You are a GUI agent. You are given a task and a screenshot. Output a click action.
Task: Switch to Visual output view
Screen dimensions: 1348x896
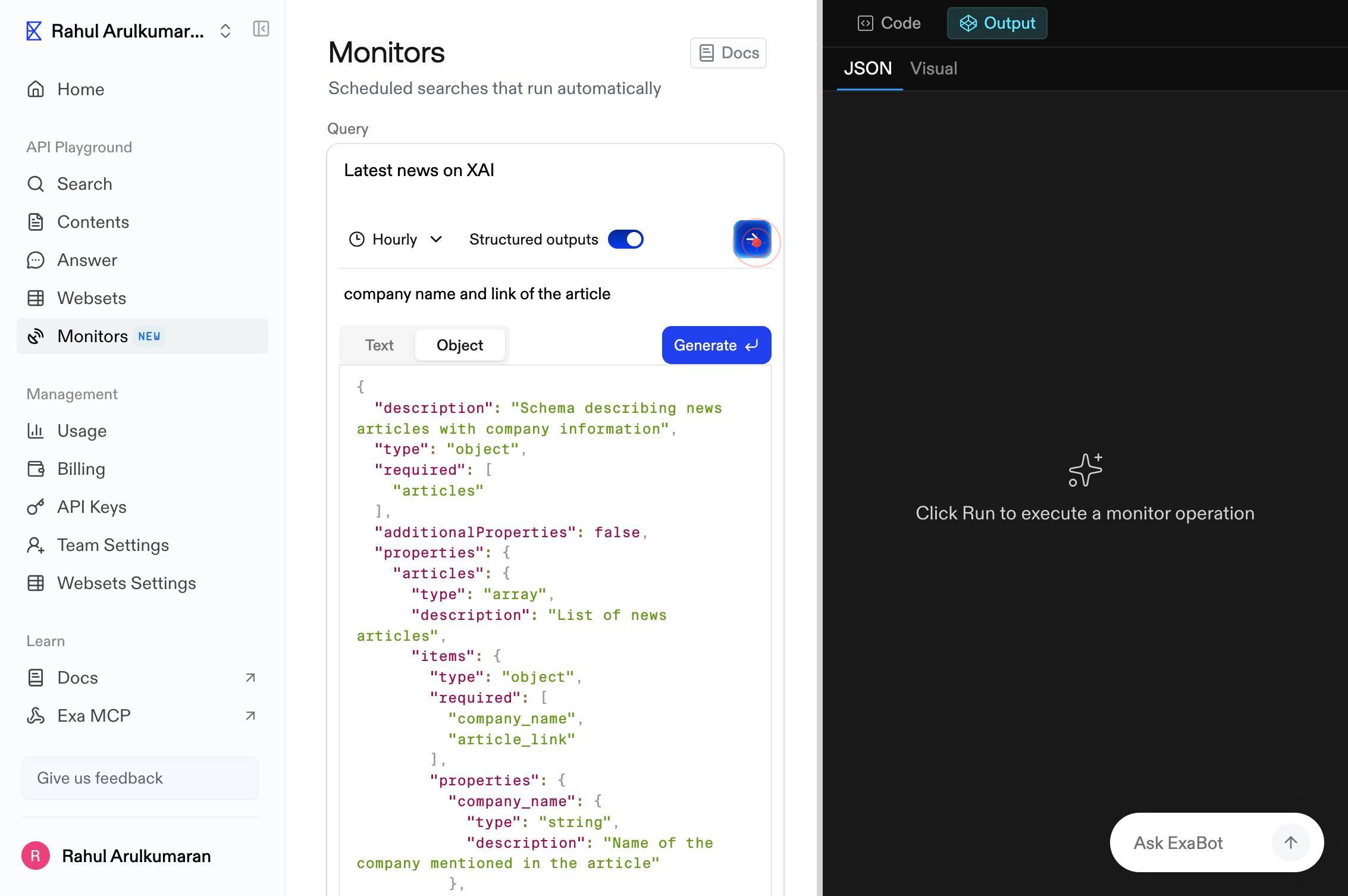coord(933,68)
